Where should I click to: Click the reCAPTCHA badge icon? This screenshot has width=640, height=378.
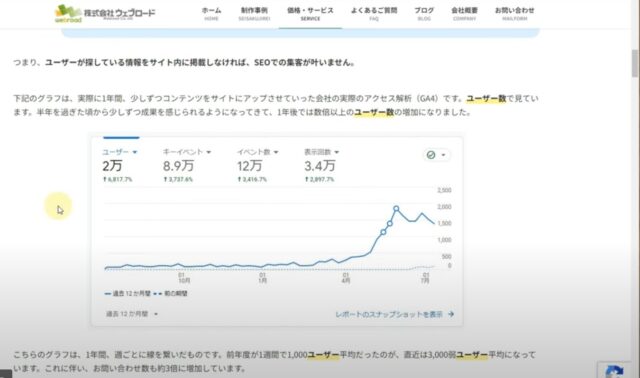pyautogui.click(x=614, y=371)
